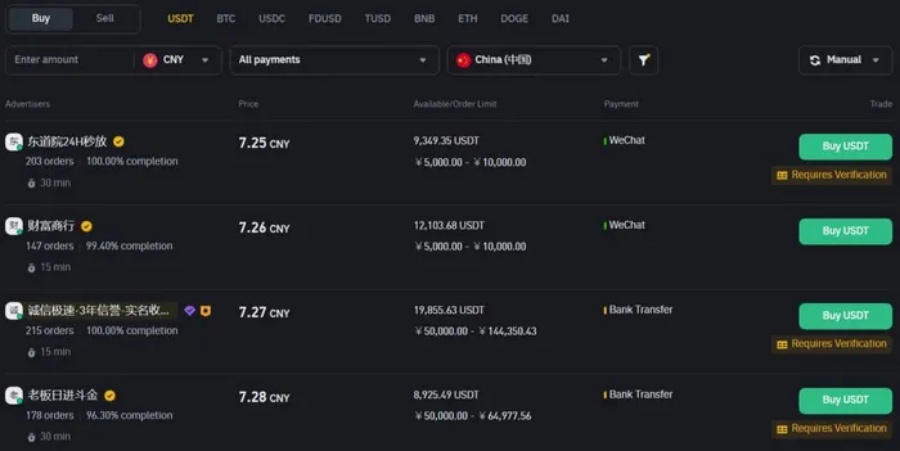Click the orange shield badge on third advertiser

[x=205, y=310]
